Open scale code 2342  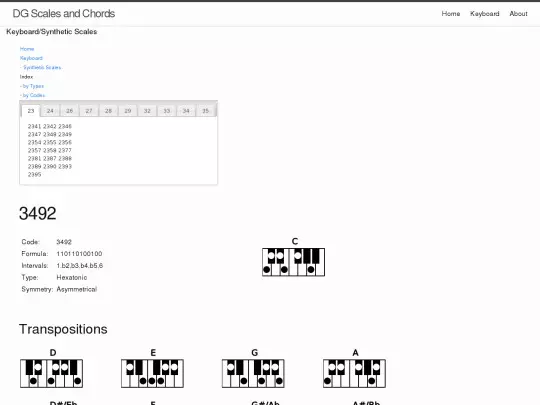pyautogui.click(x=50, y=126)
